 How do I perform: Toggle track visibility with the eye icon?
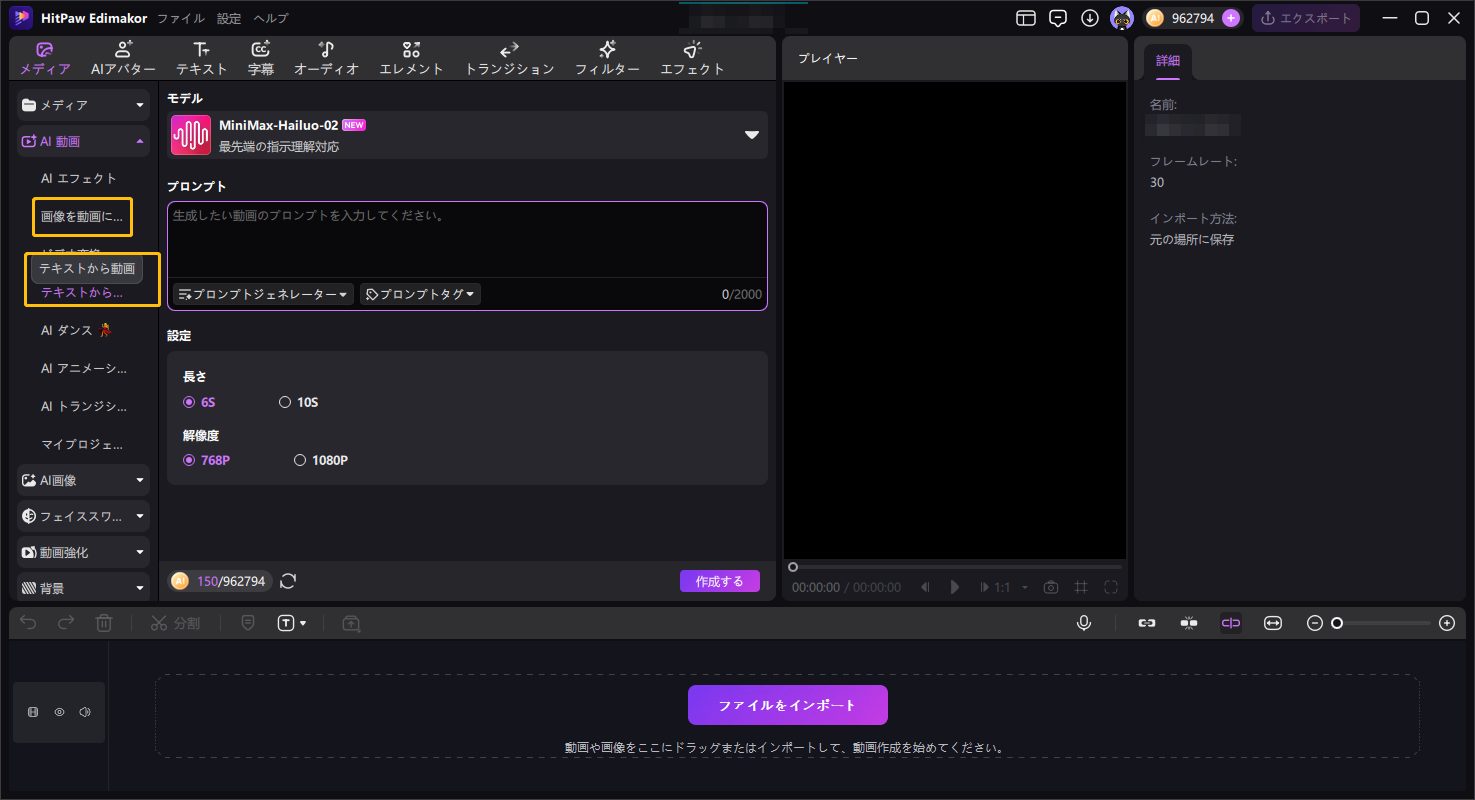click(59, 711)
